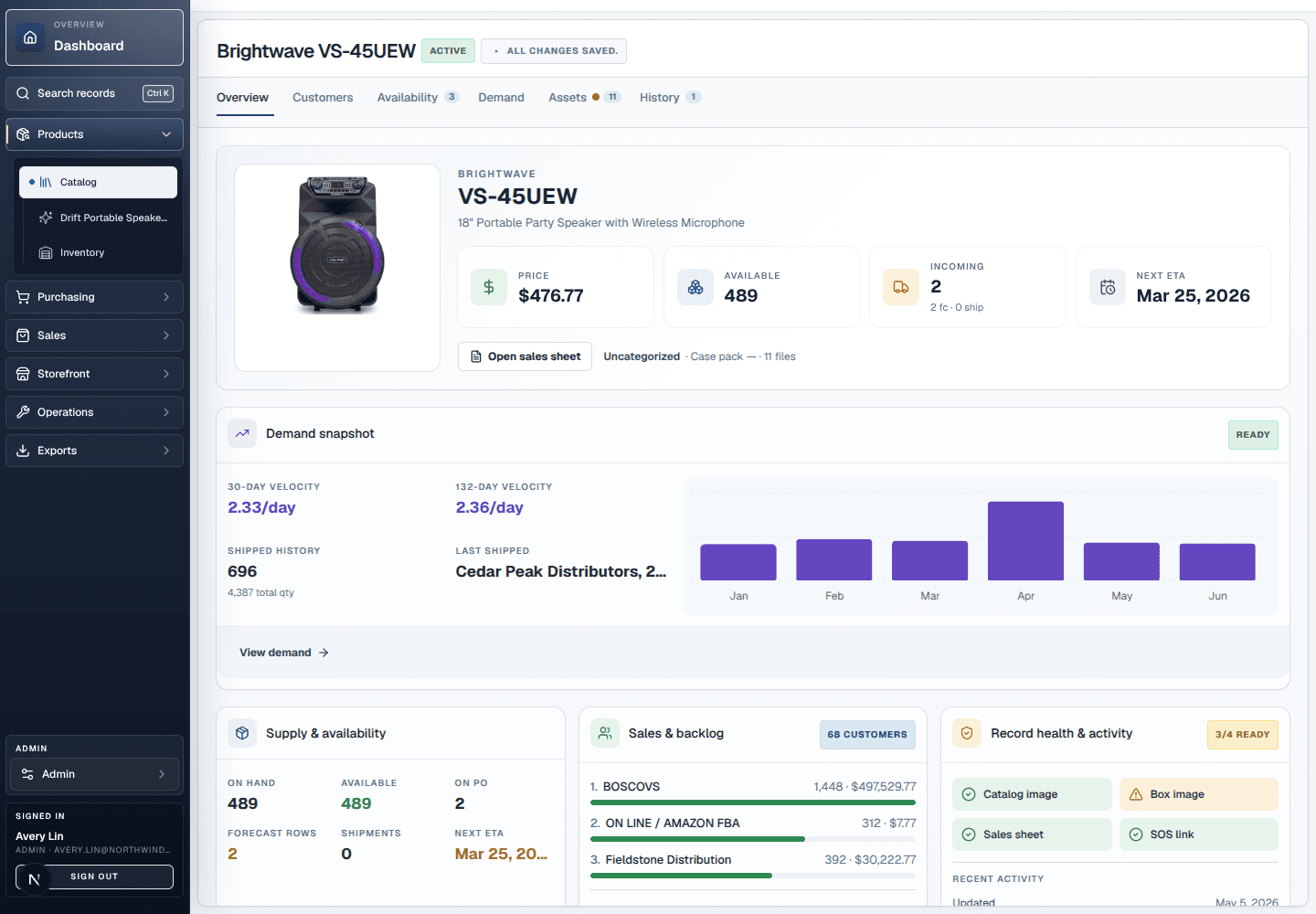The width and height of the screenshot is (1316, 914).
Task: Click the Available boxes icon
Action: click(695, 287)
